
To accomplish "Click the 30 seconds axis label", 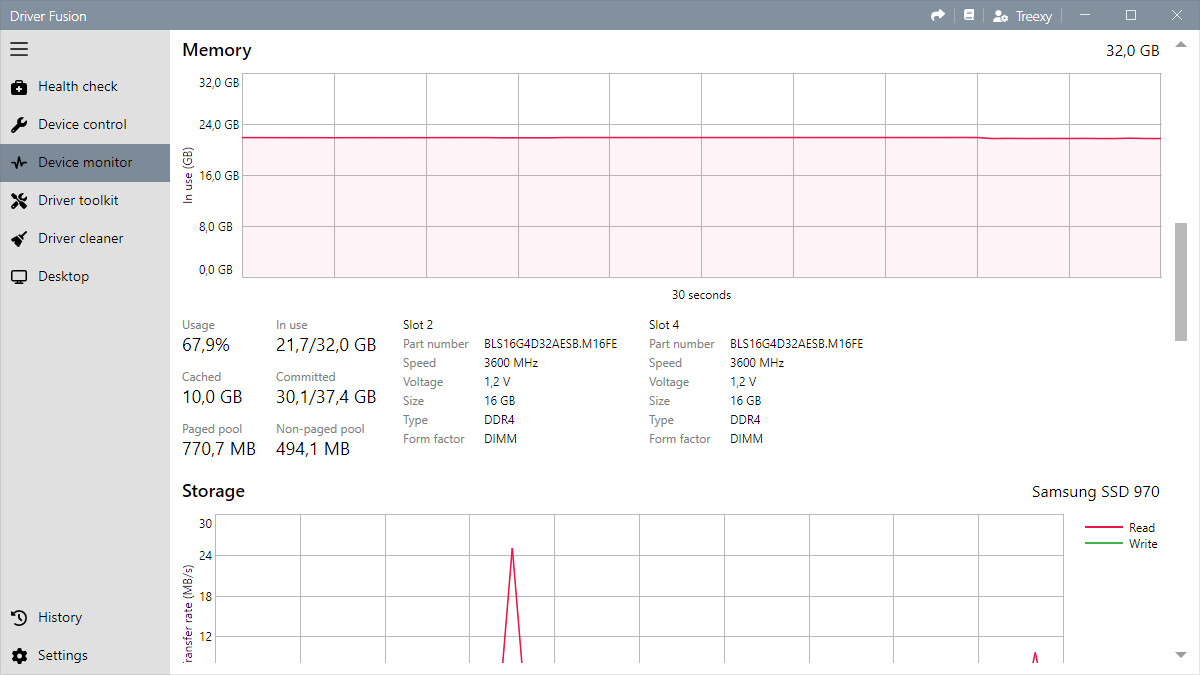I will (x=701, y=295).
